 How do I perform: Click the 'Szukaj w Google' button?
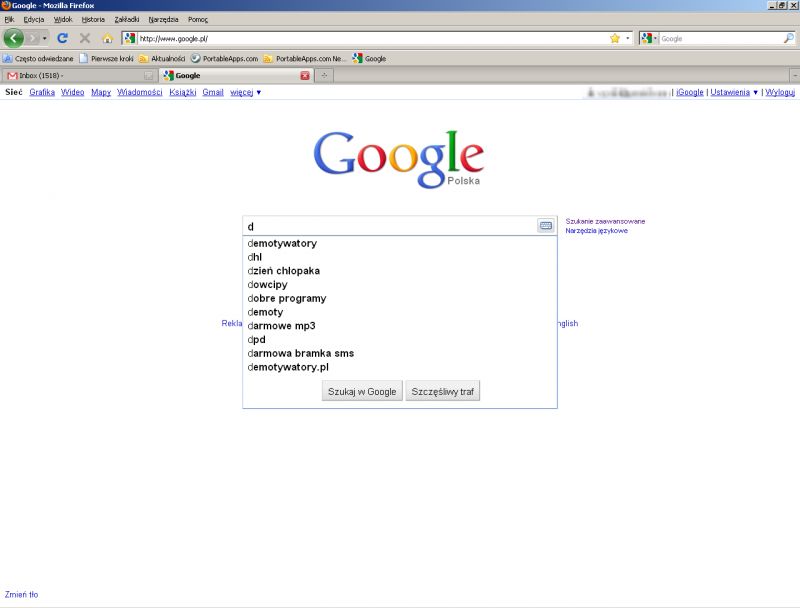(362, 392)
